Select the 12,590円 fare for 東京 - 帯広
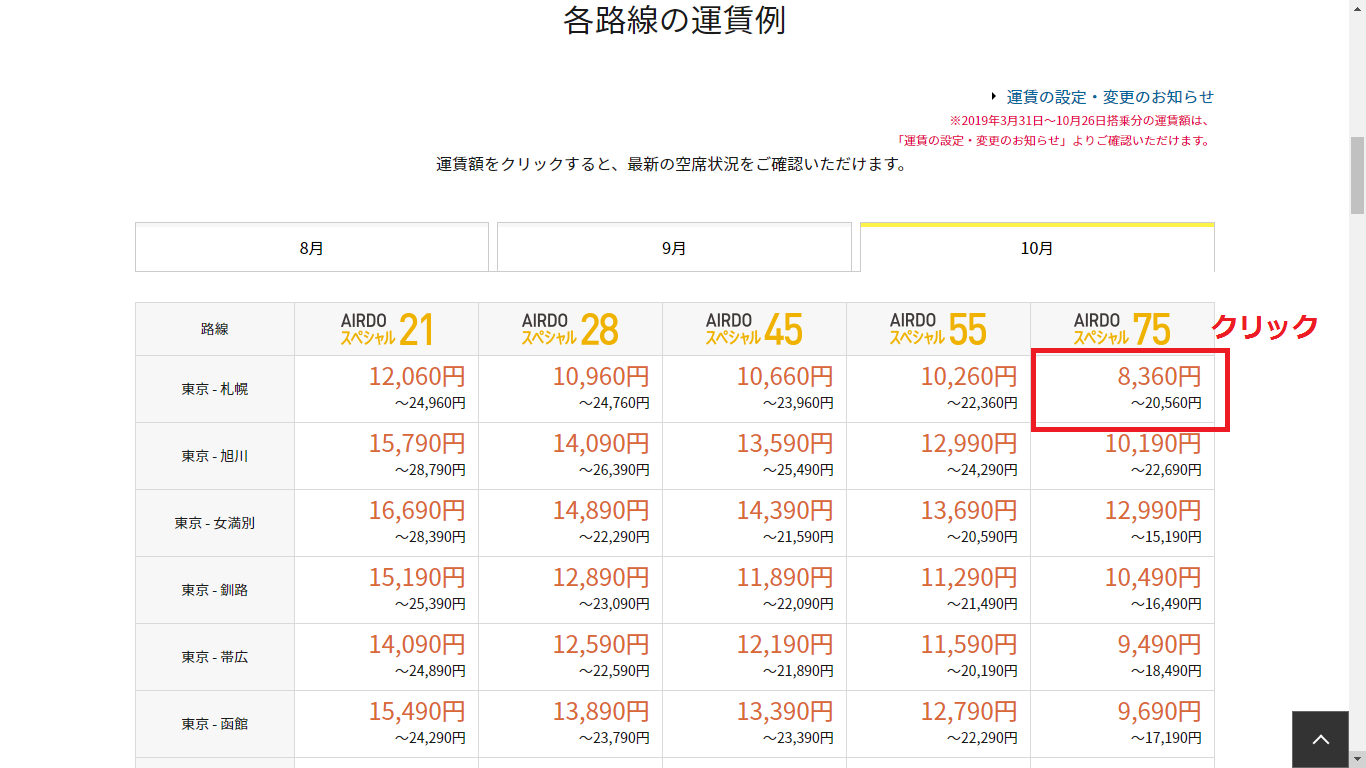 pyautogui.click(x=600, y=645)
